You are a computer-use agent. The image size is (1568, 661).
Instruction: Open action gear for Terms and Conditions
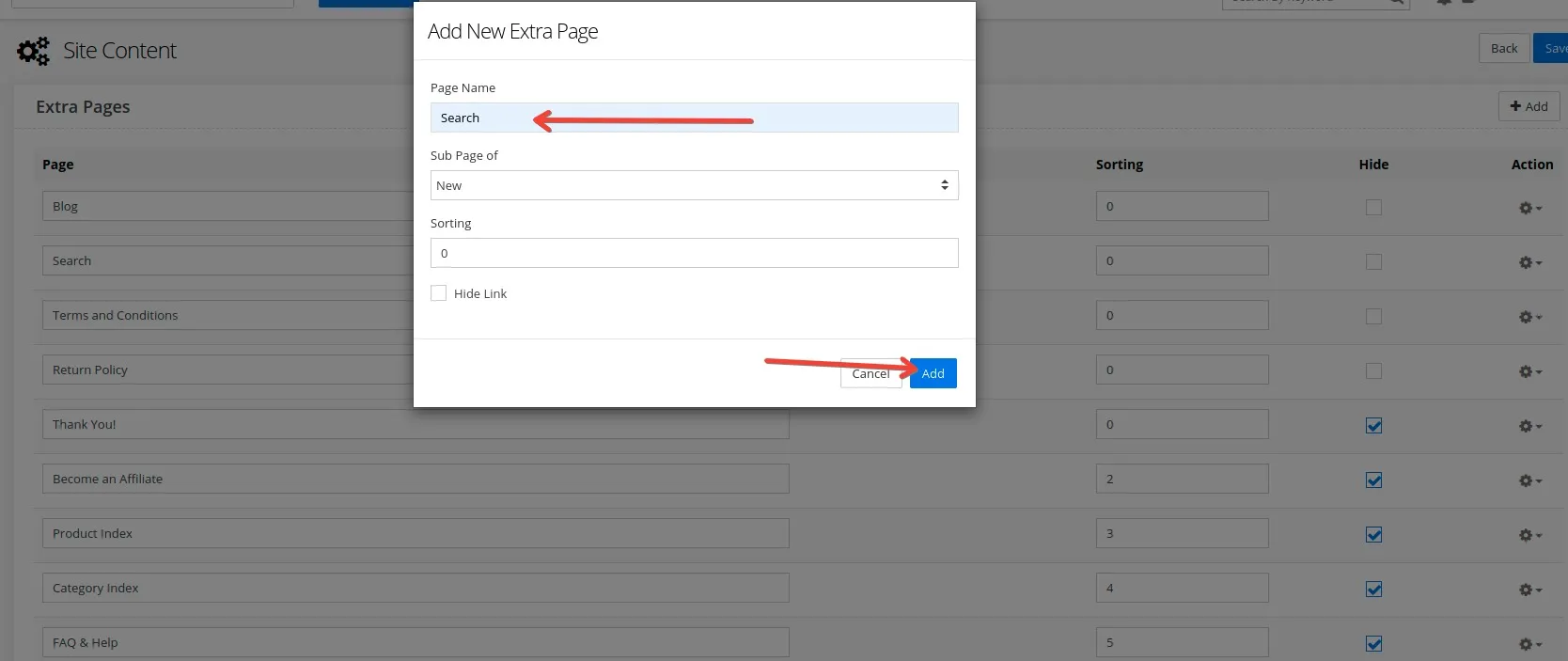(x=1529, y=317)
